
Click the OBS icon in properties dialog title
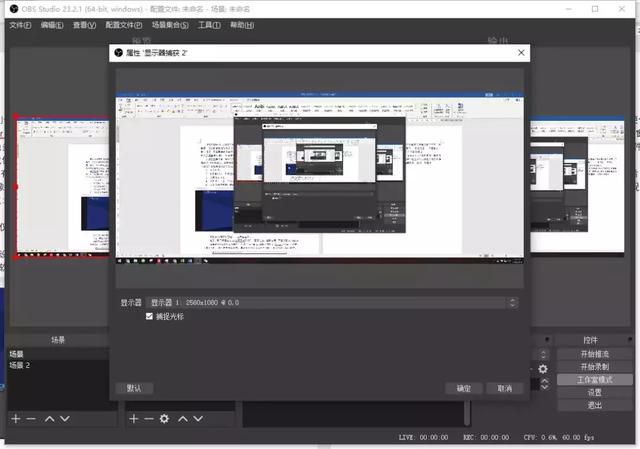coord(118,53)
